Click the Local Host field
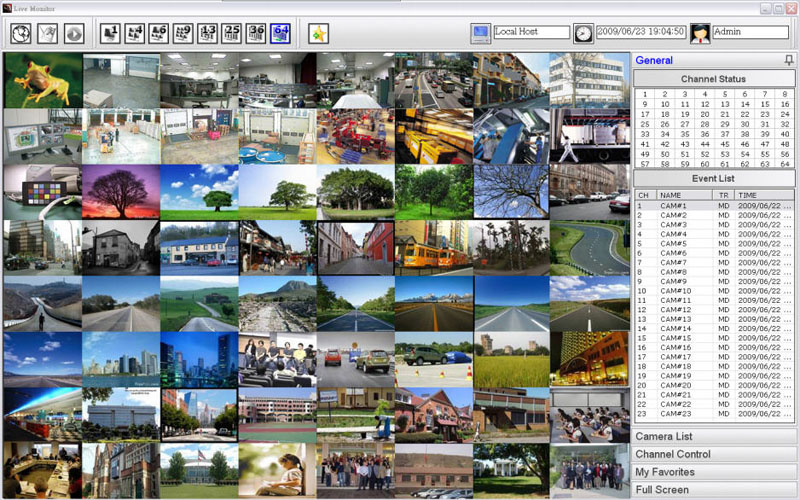The width and height of the screenshot is (800, 500). pyautogui.click(x=531, y=33)
